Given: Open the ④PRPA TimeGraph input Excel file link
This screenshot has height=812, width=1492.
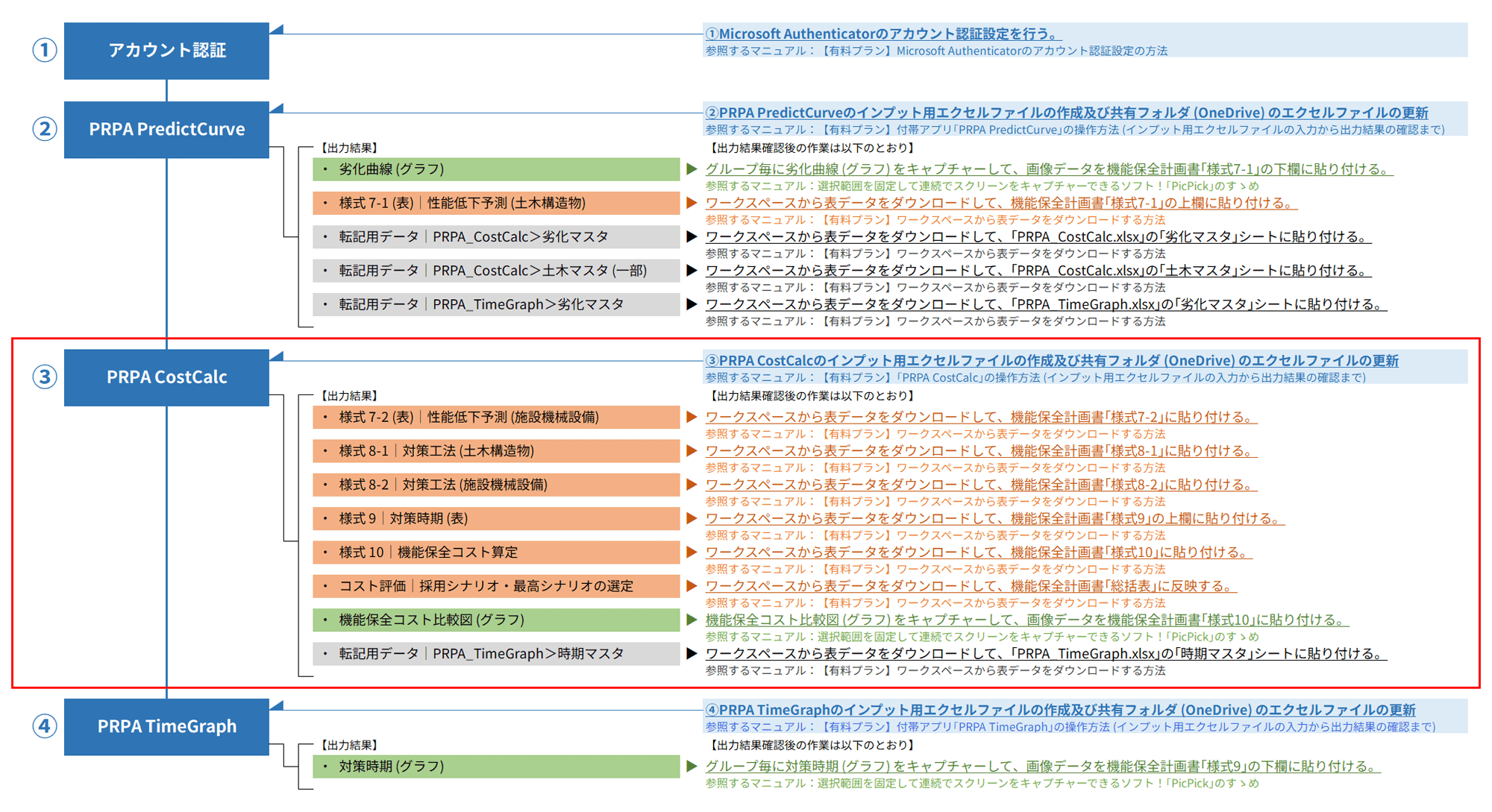Looking at the screenshot, I should coord(1059,709).
